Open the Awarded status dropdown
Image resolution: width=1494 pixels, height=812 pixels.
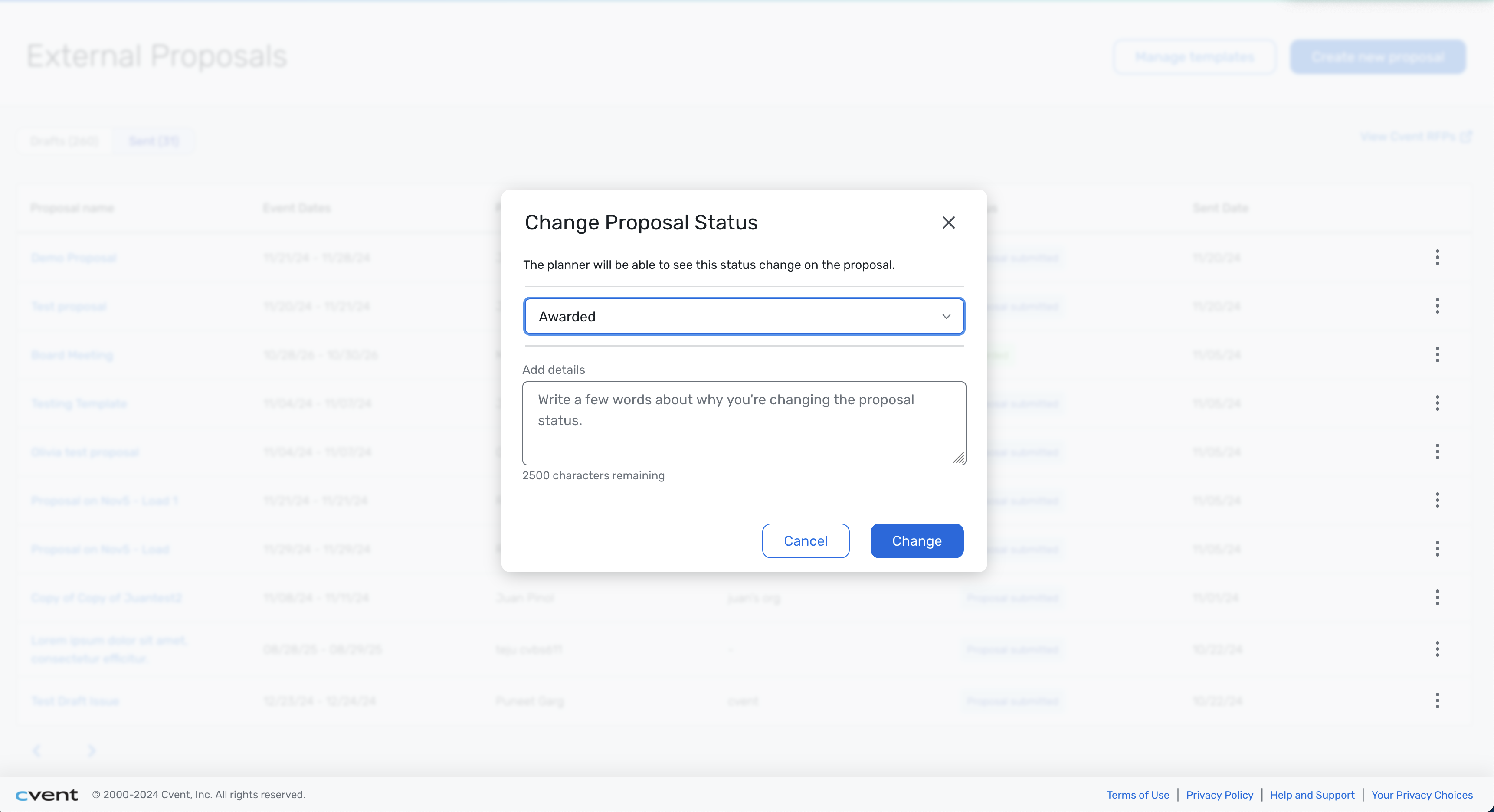744,316
